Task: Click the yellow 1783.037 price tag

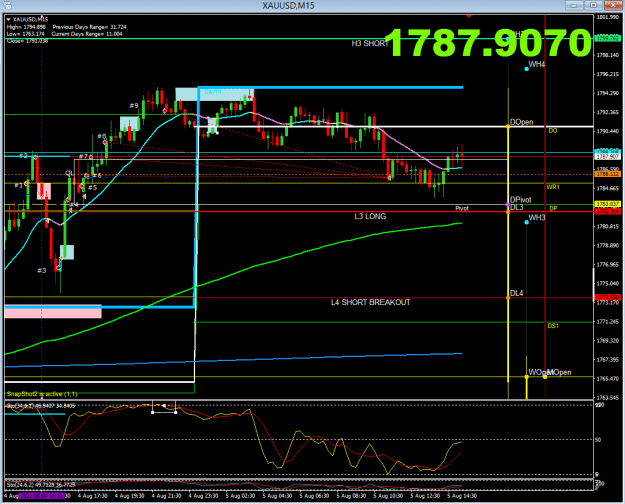Action: pyautogui.click(x=607, y=205)
